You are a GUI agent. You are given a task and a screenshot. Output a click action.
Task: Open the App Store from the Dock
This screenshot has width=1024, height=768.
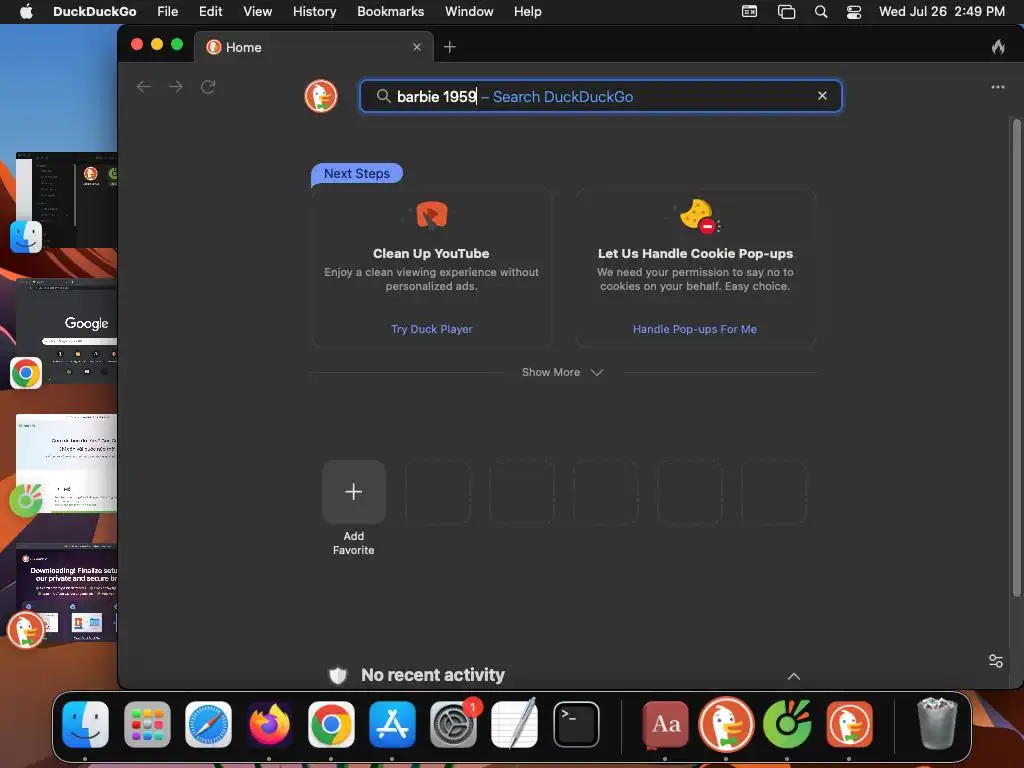(x=392, y=724)
